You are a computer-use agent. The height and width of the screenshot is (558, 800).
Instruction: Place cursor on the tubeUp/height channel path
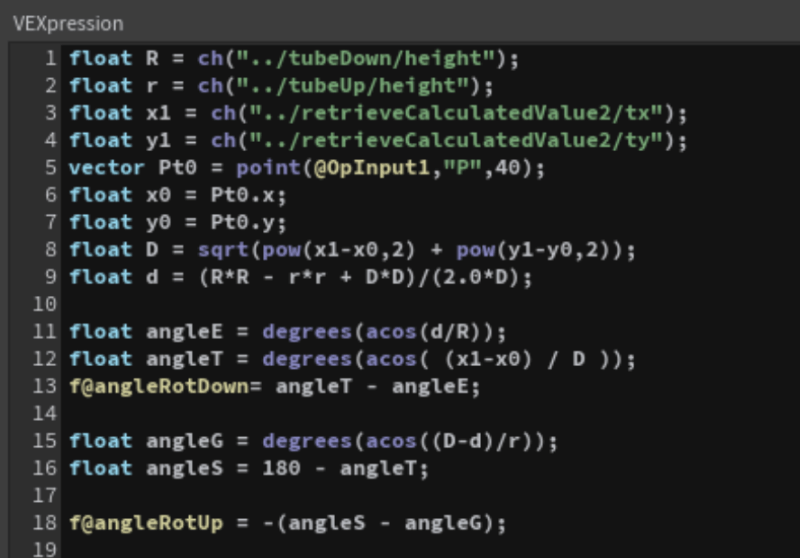click(358, 86)
